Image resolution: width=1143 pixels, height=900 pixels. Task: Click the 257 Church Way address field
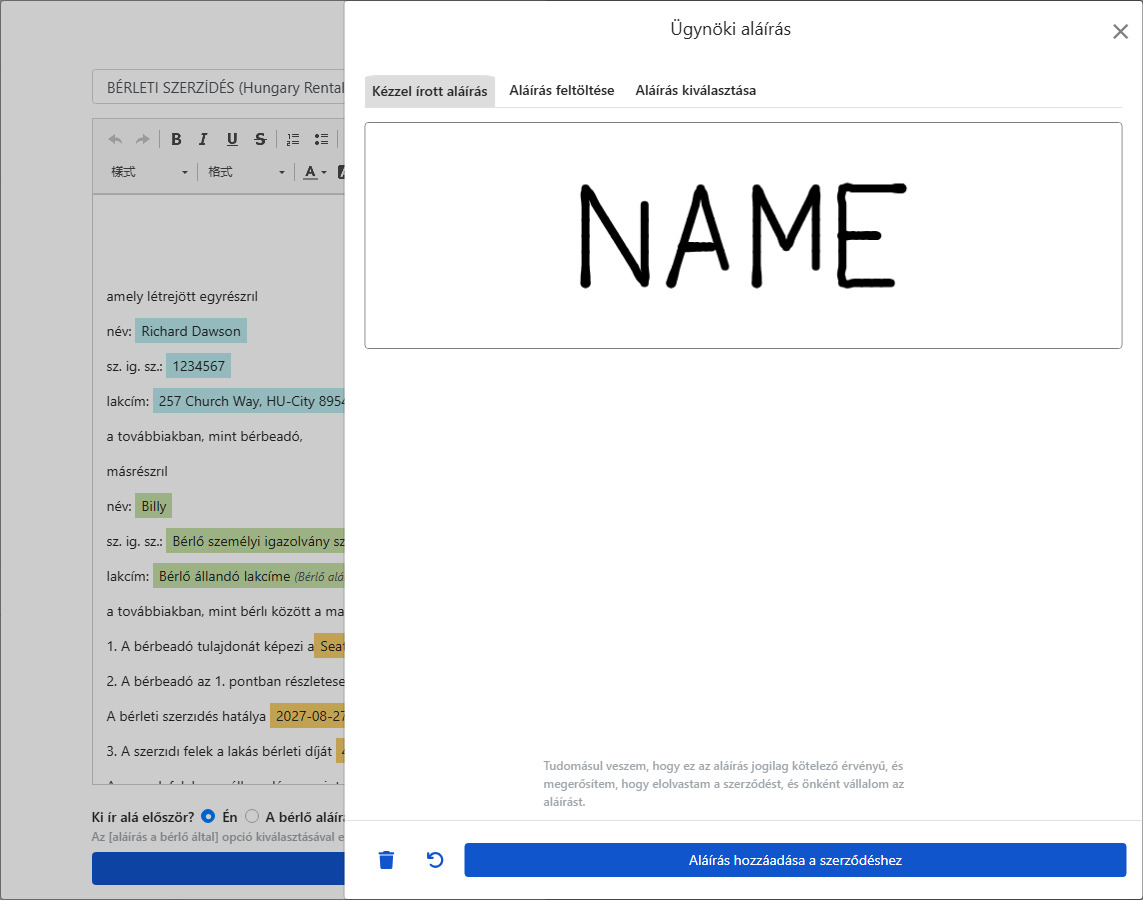pos(249,401)
